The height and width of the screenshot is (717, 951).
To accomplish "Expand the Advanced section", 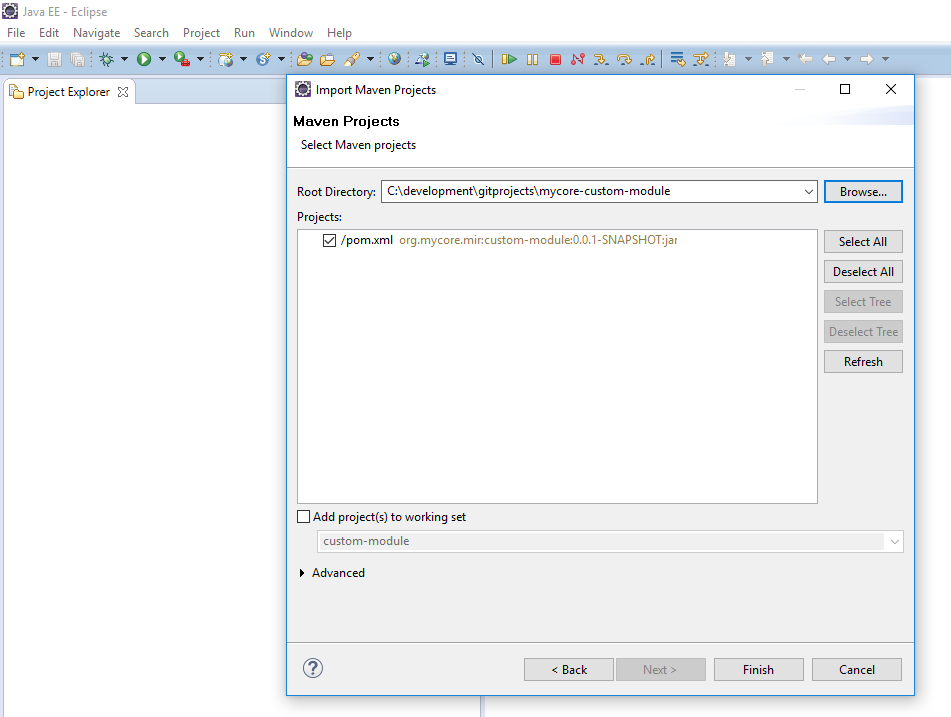I will point(302,573).
